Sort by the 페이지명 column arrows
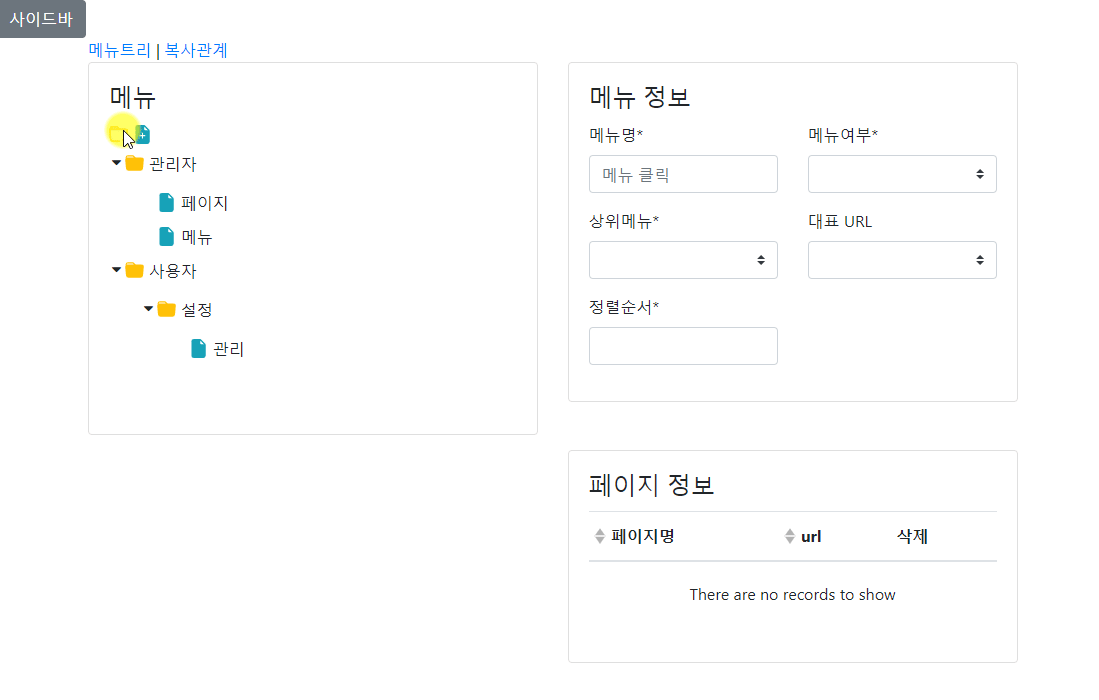Viewport: 1099px width, 700px height. pos(600,537)
